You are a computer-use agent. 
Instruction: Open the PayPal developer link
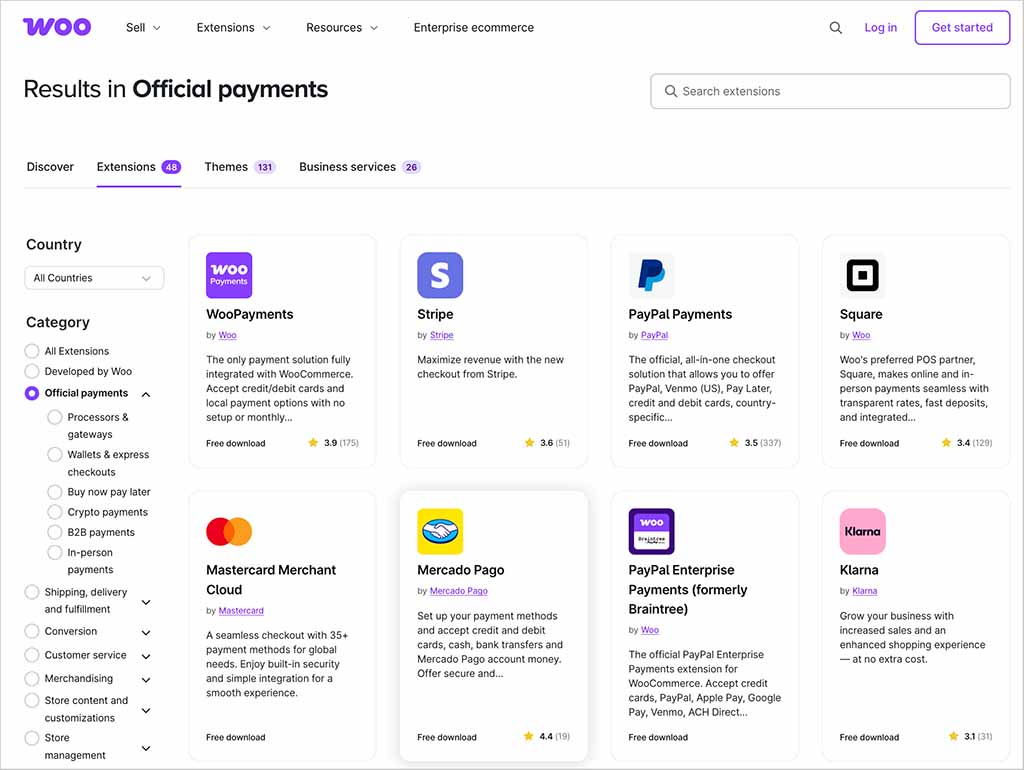(x=654, y=335)
